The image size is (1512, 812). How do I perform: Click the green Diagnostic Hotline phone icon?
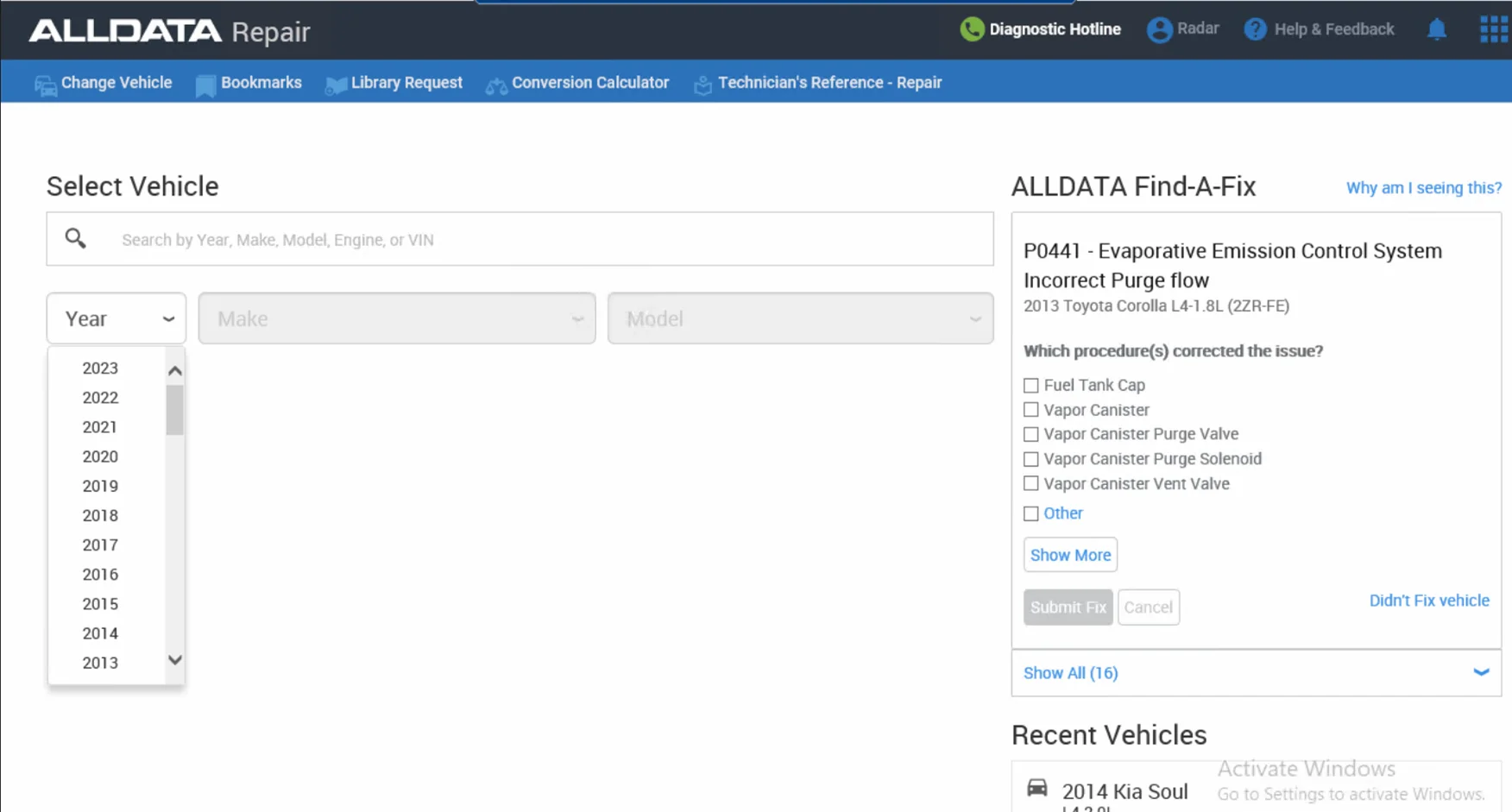click(x=972, y=29)
